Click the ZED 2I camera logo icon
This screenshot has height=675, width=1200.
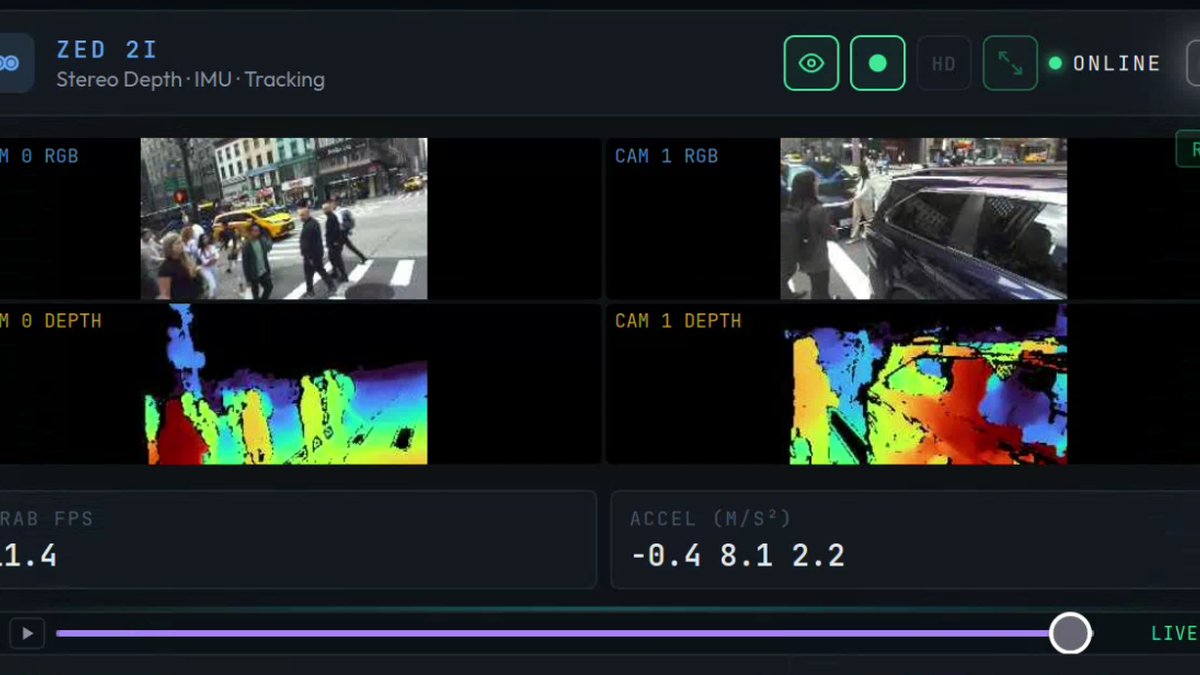click(x=12, y=63)
